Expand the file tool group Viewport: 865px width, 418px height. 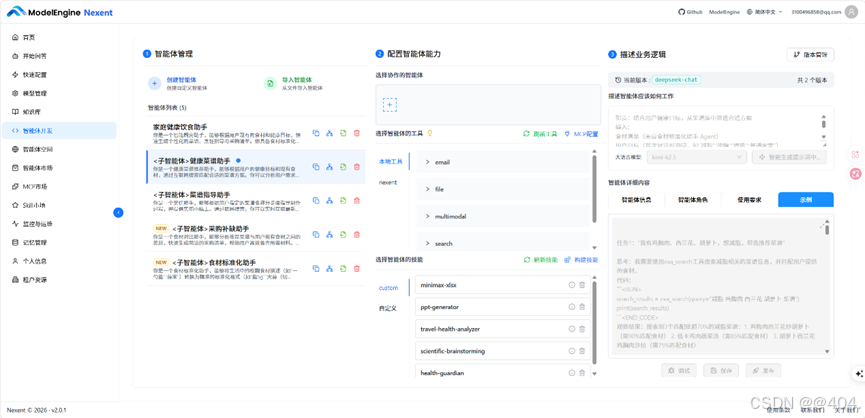pos(503,189)
